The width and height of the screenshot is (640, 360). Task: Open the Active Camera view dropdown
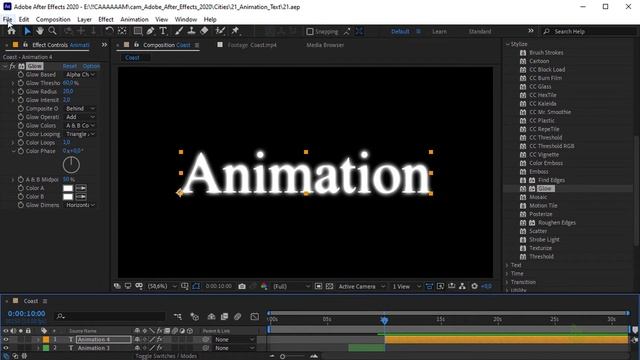coord(361,287)
